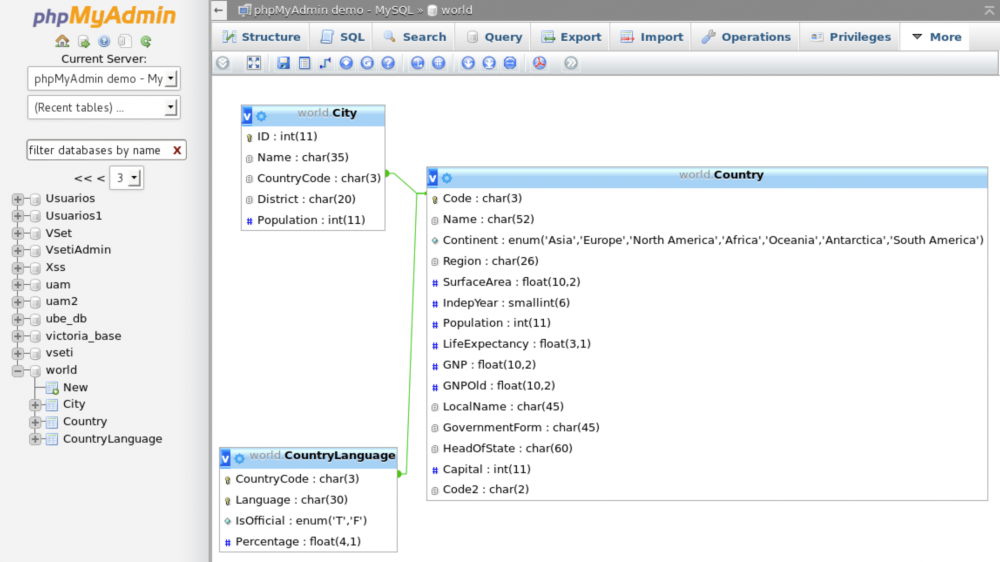Click the New link under world database

click(x=75, y=387)
